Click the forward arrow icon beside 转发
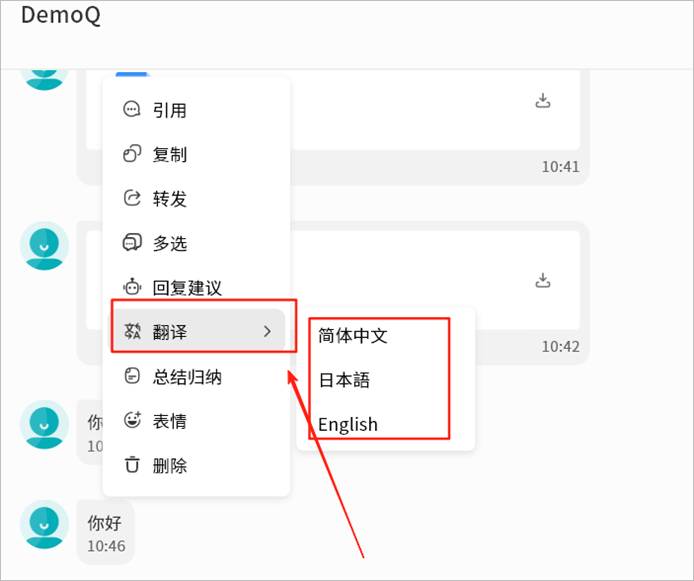The height and width of the screenshot is (581, 694). click(x=131, y=199)
